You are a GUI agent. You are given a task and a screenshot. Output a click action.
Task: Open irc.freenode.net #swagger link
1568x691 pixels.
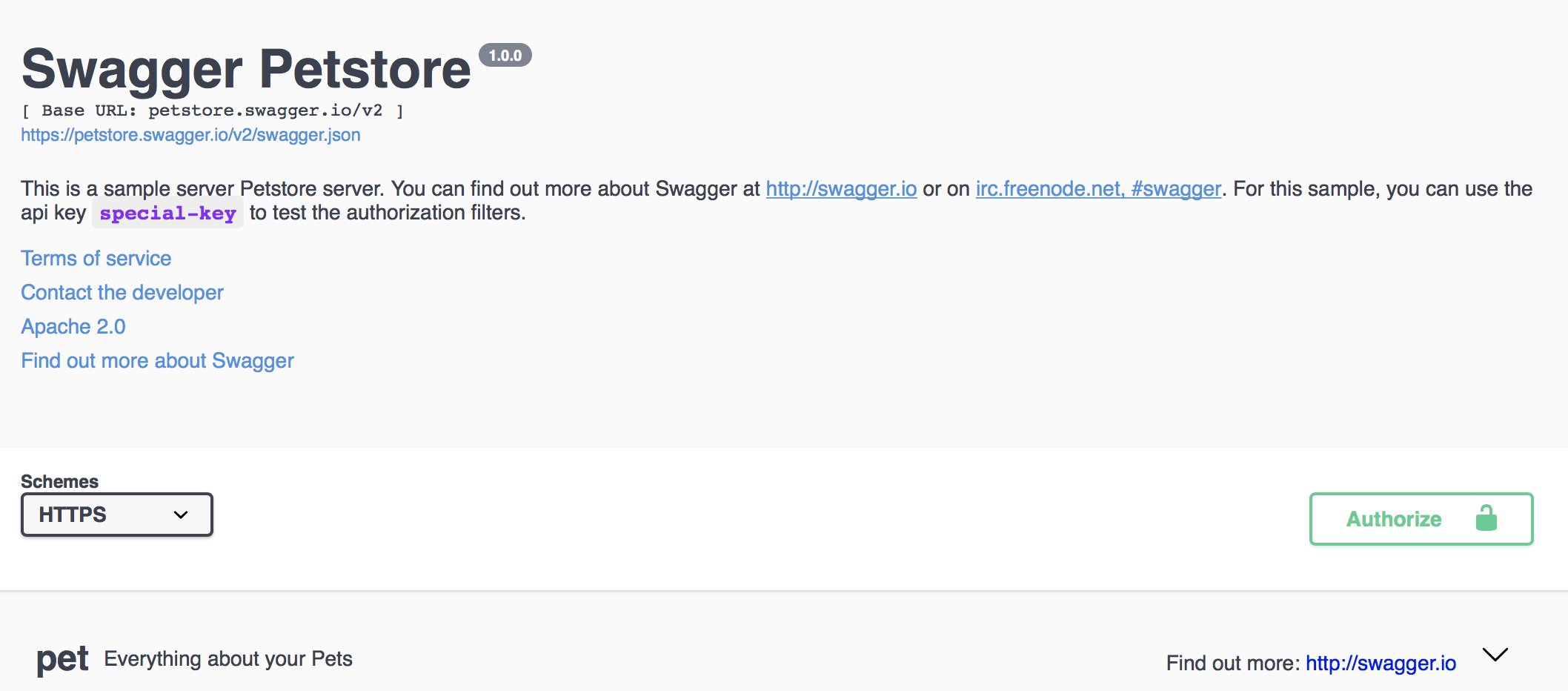[1097, 189]
